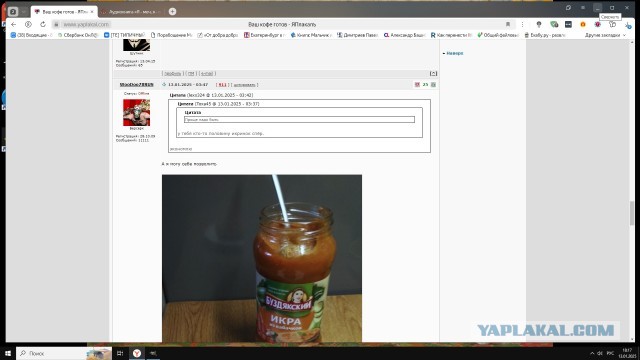Open the attached Буздякский икра jar photo
The image size is (640, 360).
262,258
